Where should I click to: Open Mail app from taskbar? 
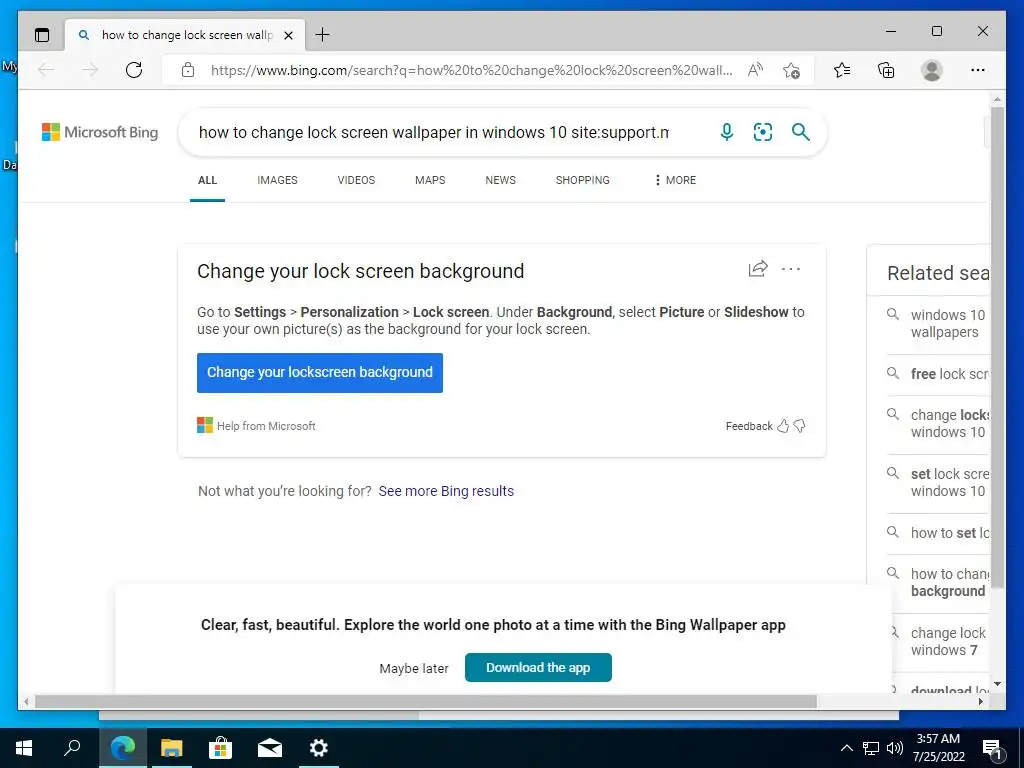click(x=270, y=748)
